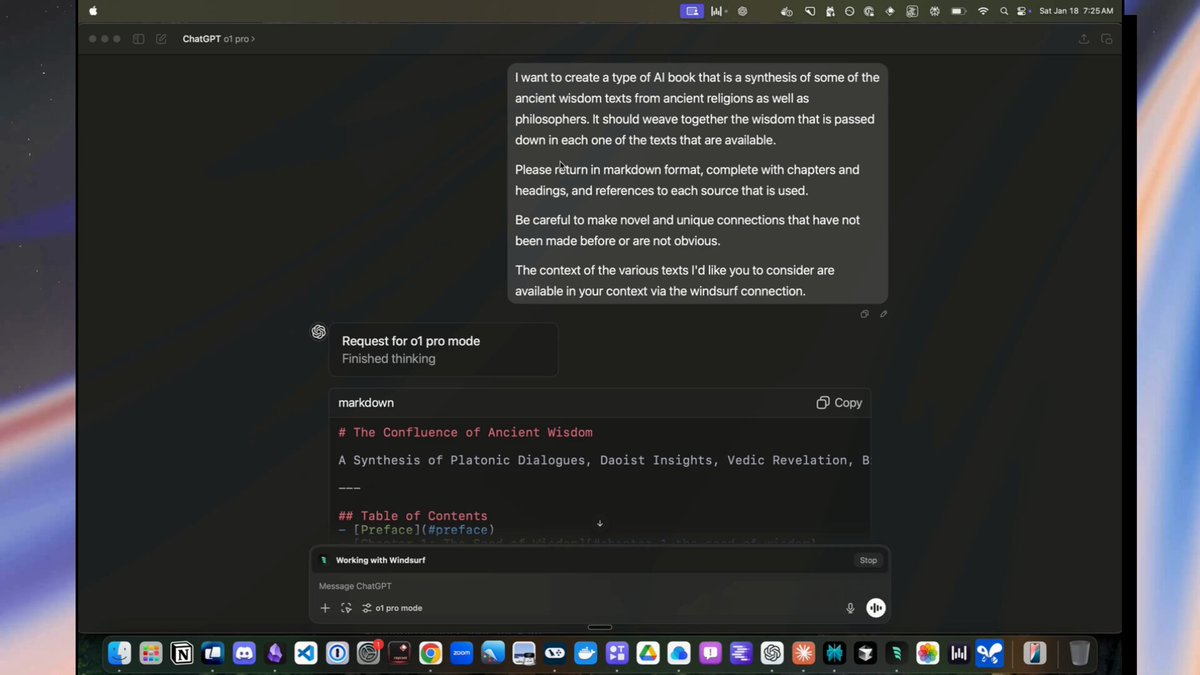
Task: Open the Apple menu
Action: pyautogui.click(x=94, y=11)
